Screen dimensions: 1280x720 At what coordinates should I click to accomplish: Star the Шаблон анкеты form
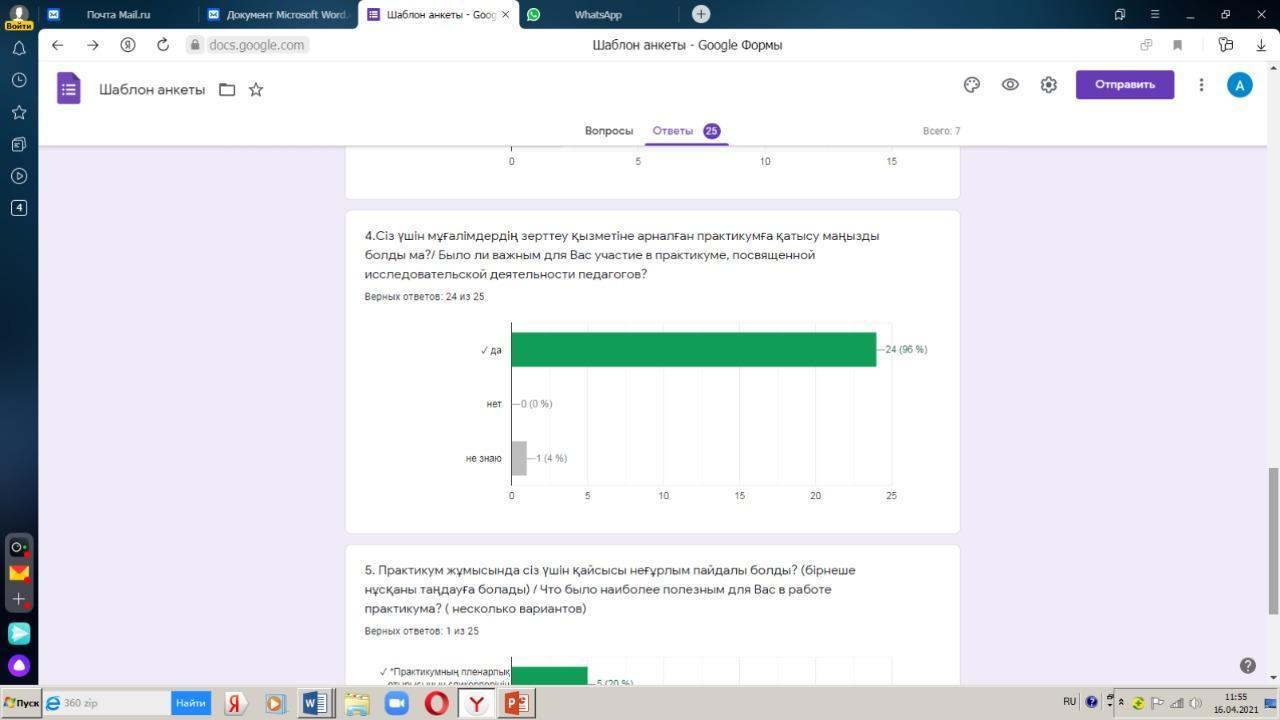tap(256, 90)
